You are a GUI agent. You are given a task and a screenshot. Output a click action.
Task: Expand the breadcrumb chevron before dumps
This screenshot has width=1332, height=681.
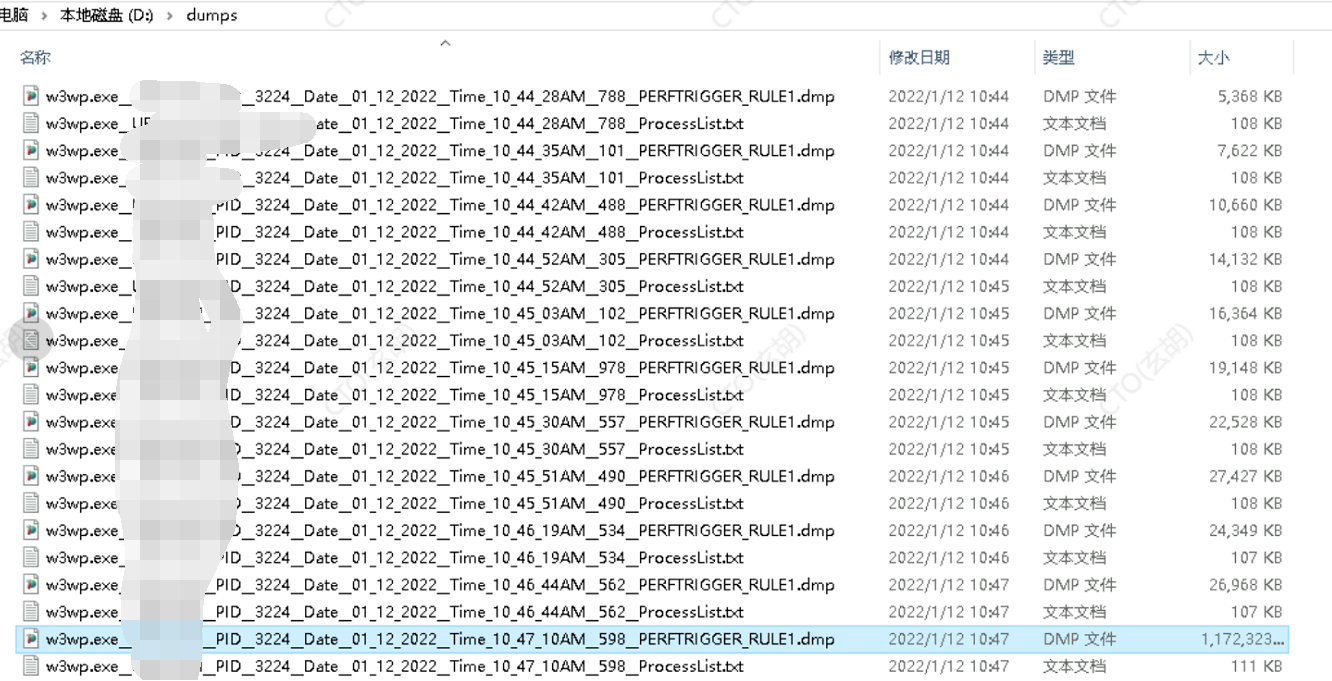[170, 16]
